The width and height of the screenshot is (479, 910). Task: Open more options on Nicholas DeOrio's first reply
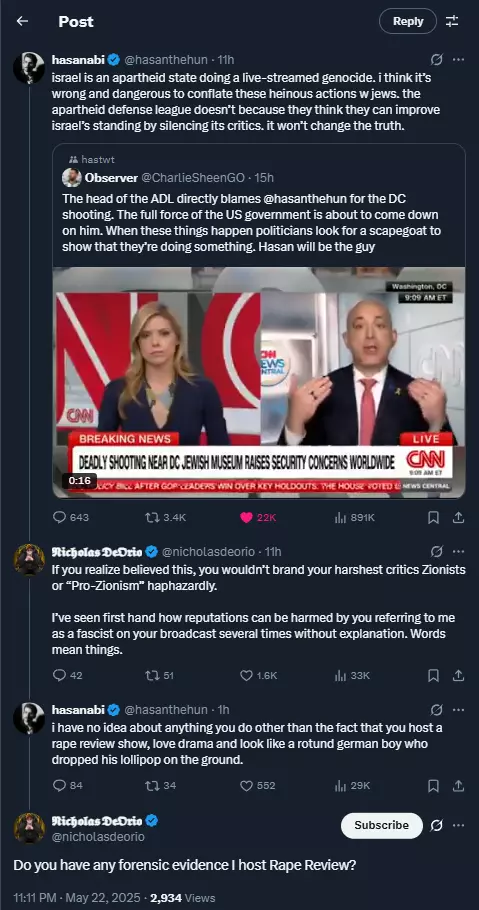458,551
